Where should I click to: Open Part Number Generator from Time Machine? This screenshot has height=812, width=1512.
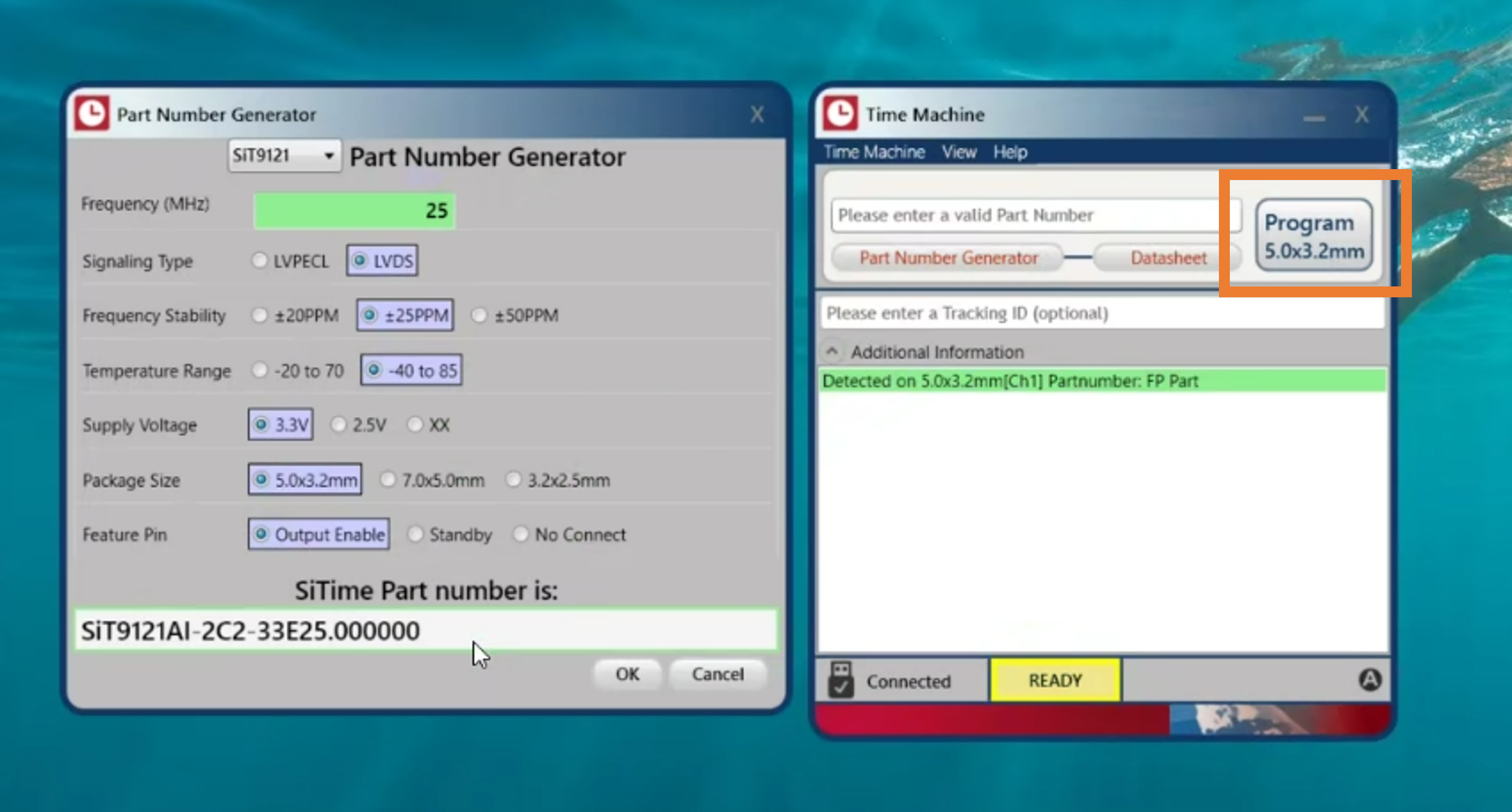point(949,258)
